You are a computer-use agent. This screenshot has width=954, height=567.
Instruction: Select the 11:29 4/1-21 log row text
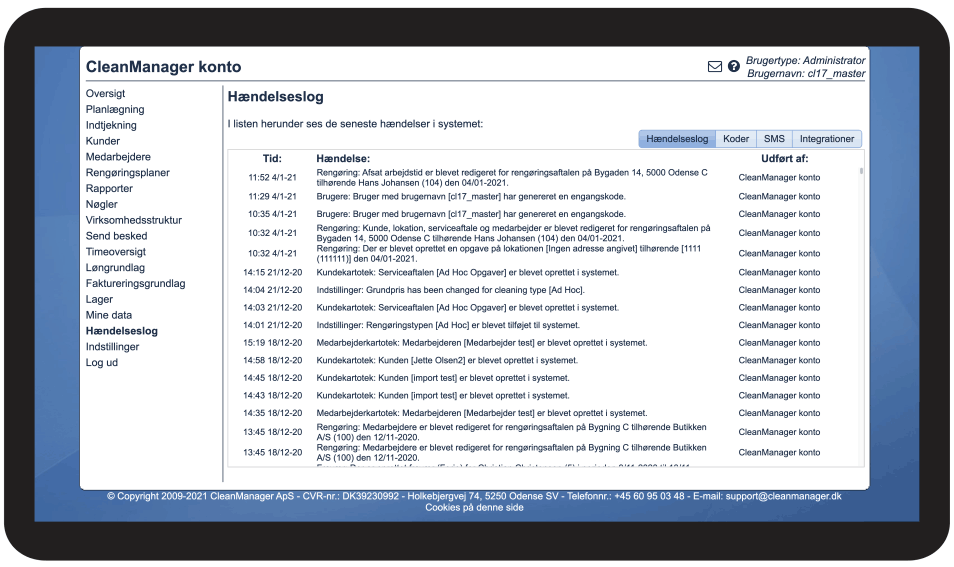tap(471, 197)
